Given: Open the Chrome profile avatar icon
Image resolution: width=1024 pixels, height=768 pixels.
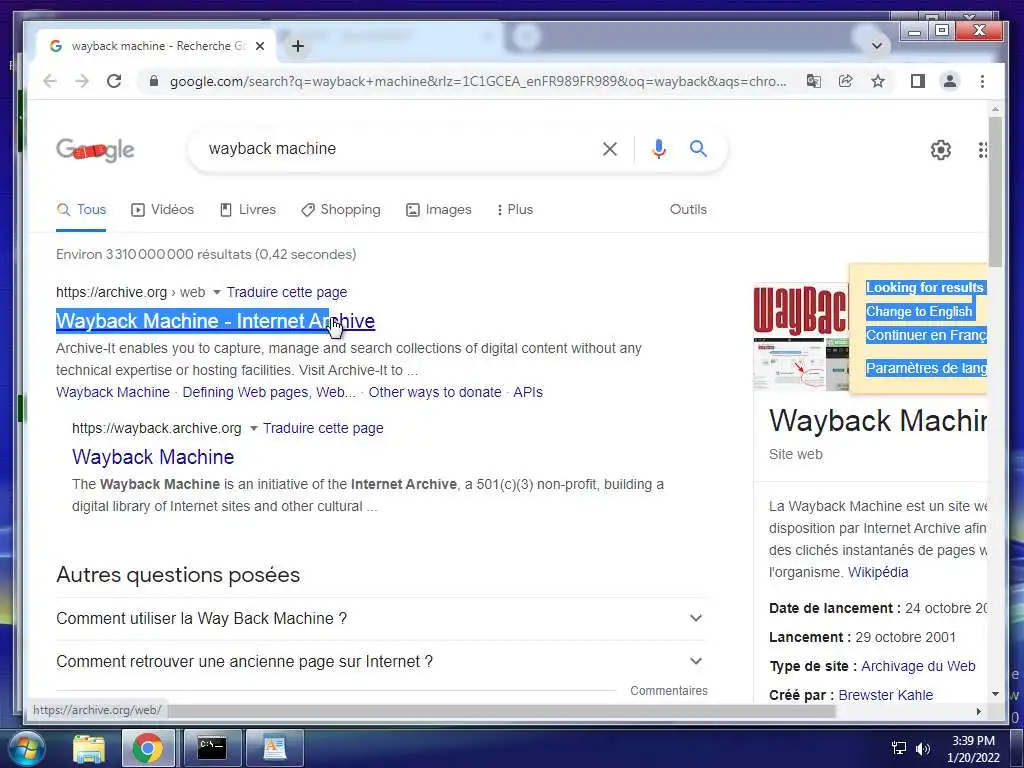Looking at the screenshot, I should pyautogui.click(x=950, y=81).
